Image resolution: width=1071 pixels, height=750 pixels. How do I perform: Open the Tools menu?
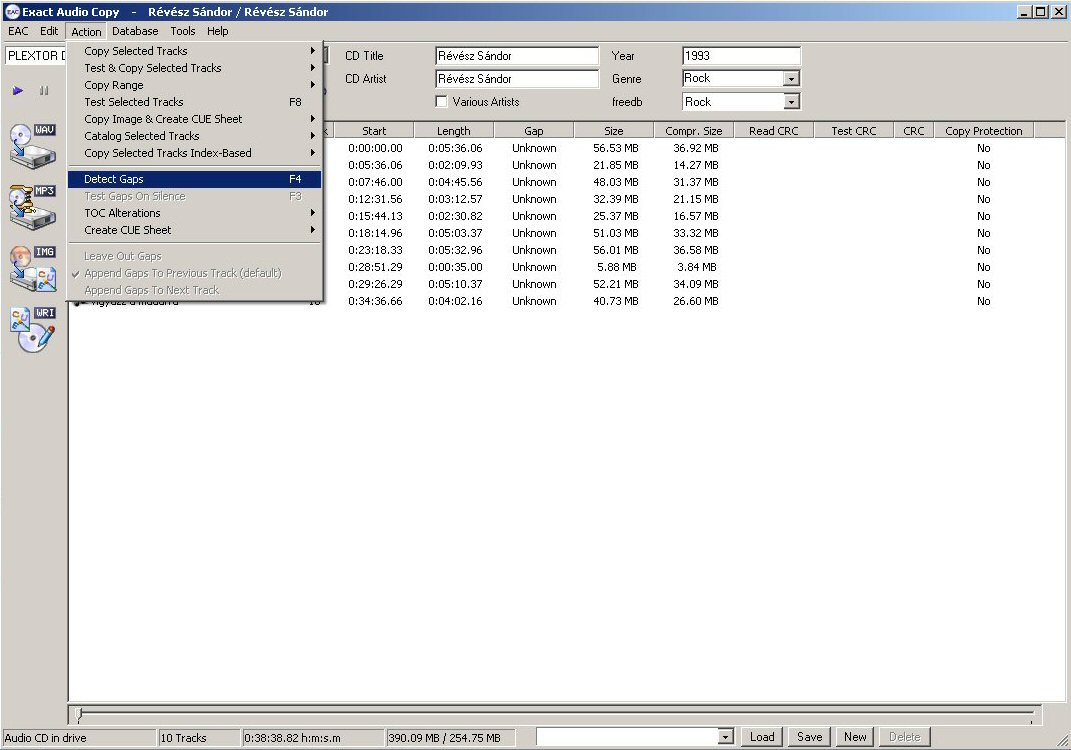pos(182,31)
